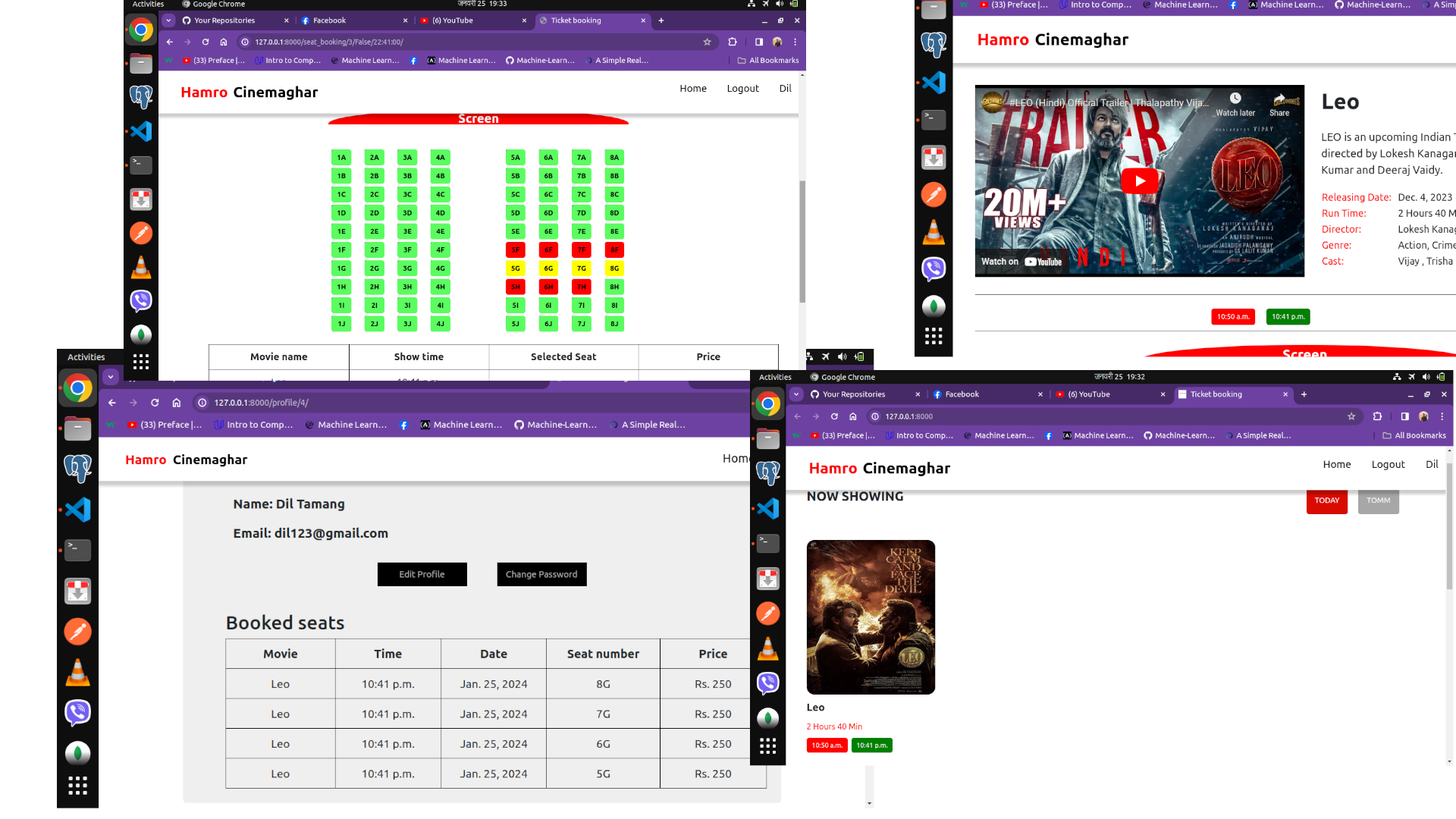Screen dimensions: 1456x819
Task: Open Chrome extensions puzzle icon in bottom-right window
Action: (x=1377, y=416)
